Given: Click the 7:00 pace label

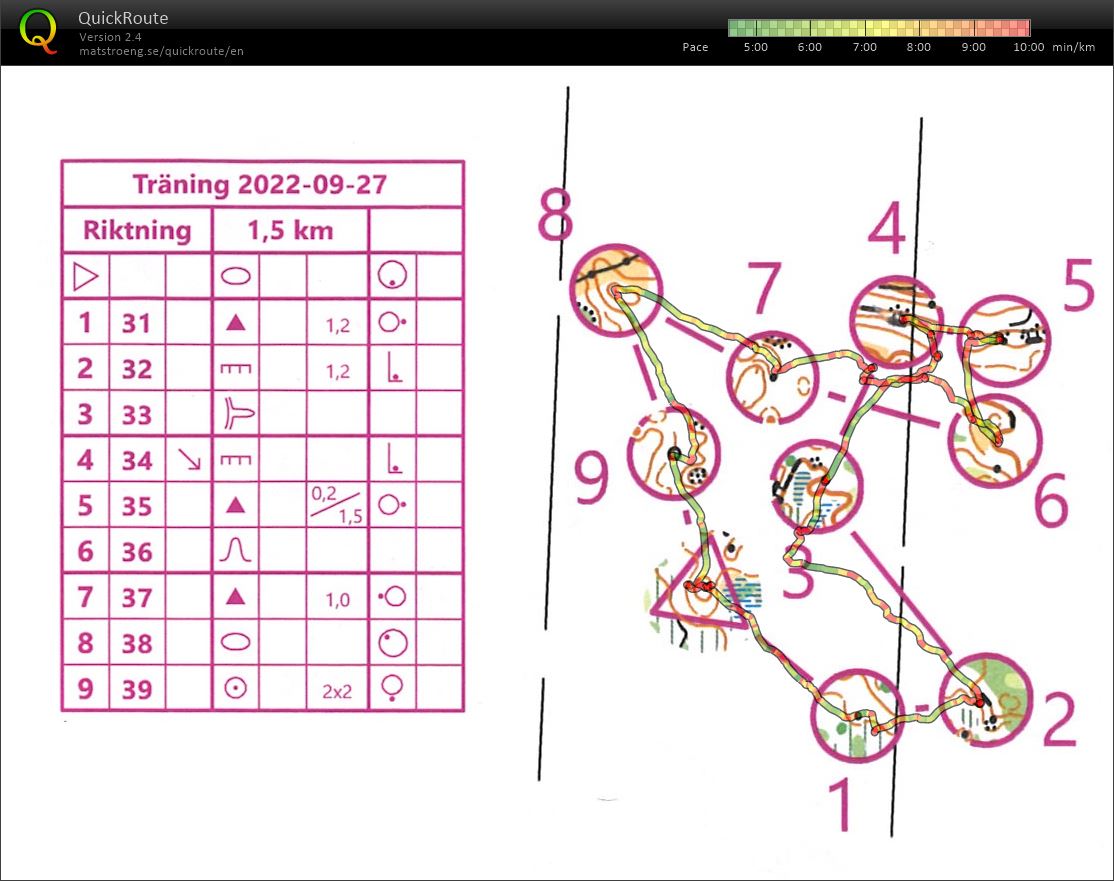Looking at the screenshot, I should (865, 47).
